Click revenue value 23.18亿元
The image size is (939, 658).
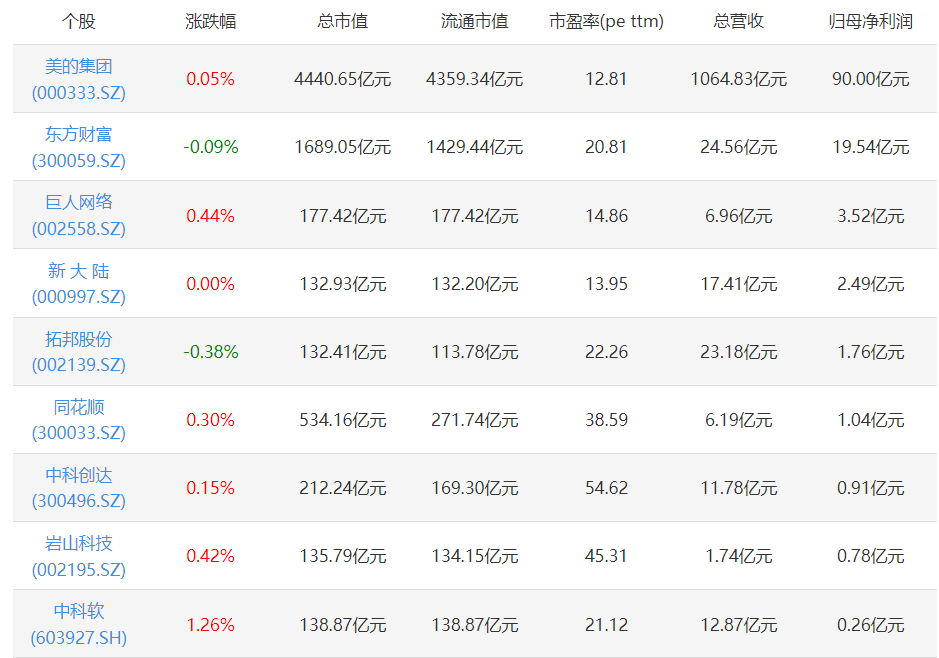[738, 352]
